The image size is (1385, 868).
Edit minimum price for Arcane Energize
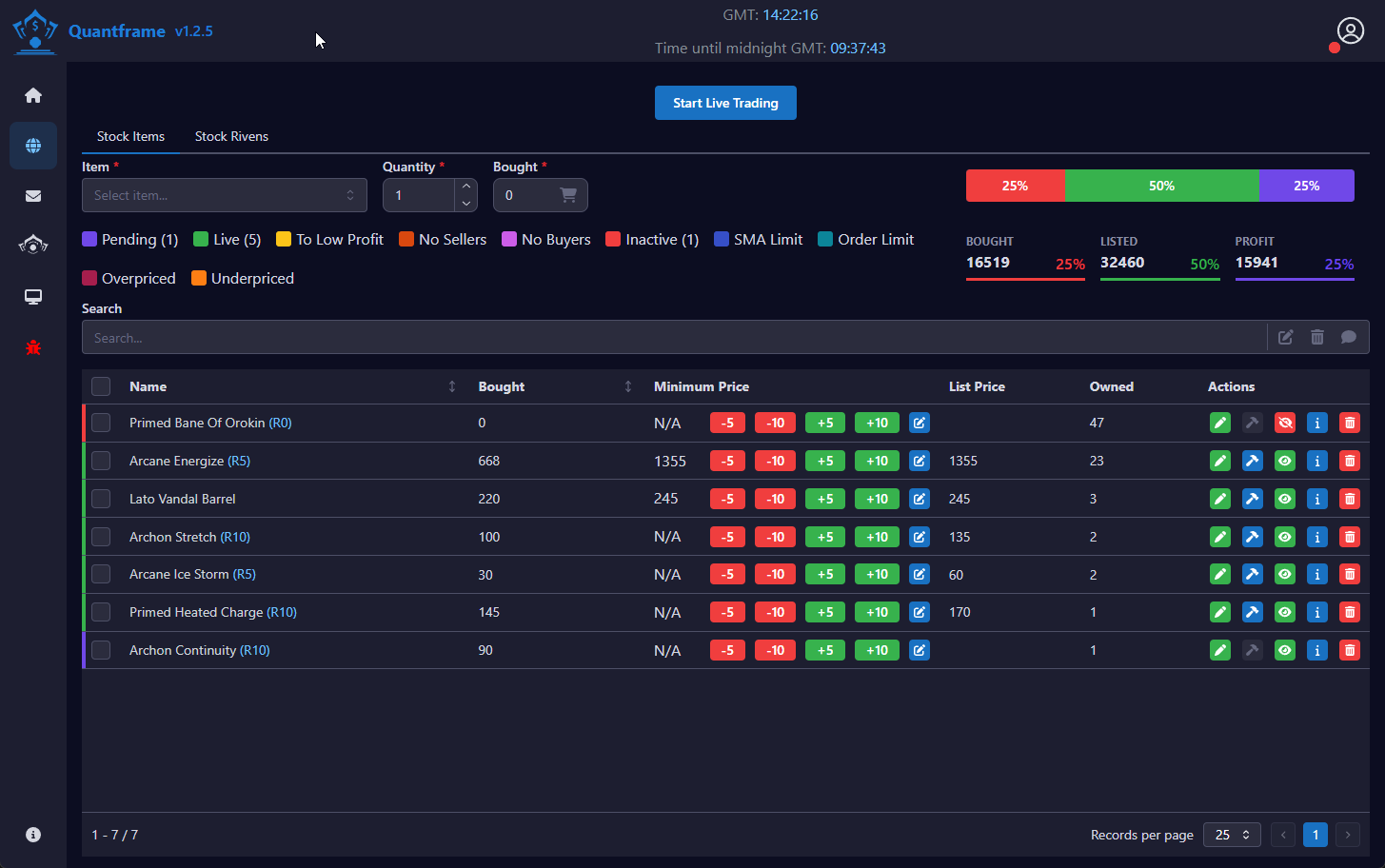920,461
